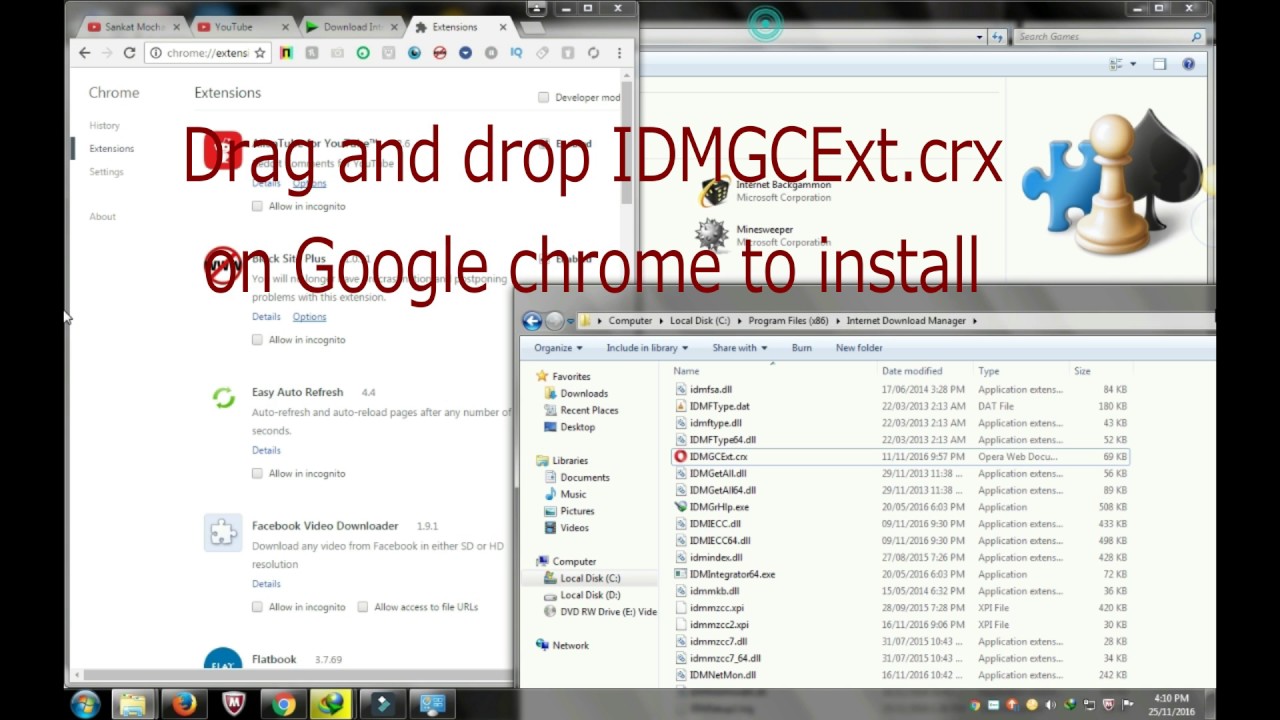Check Allow access to file URLs
Image resolution: width=1280 pixels, height=720 pixels.
coord(363,607)
